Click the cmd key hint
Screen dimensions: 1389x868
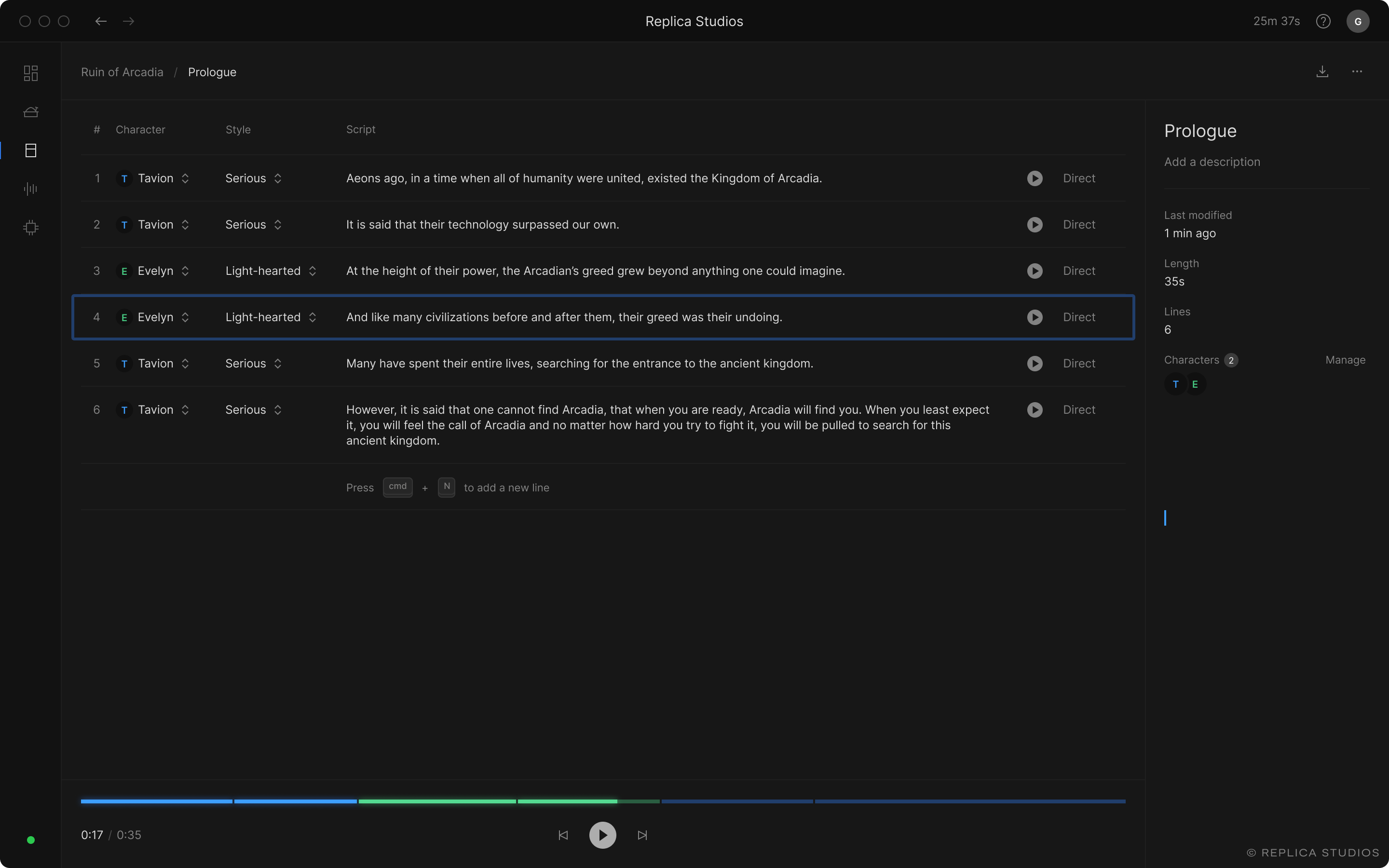397,487
